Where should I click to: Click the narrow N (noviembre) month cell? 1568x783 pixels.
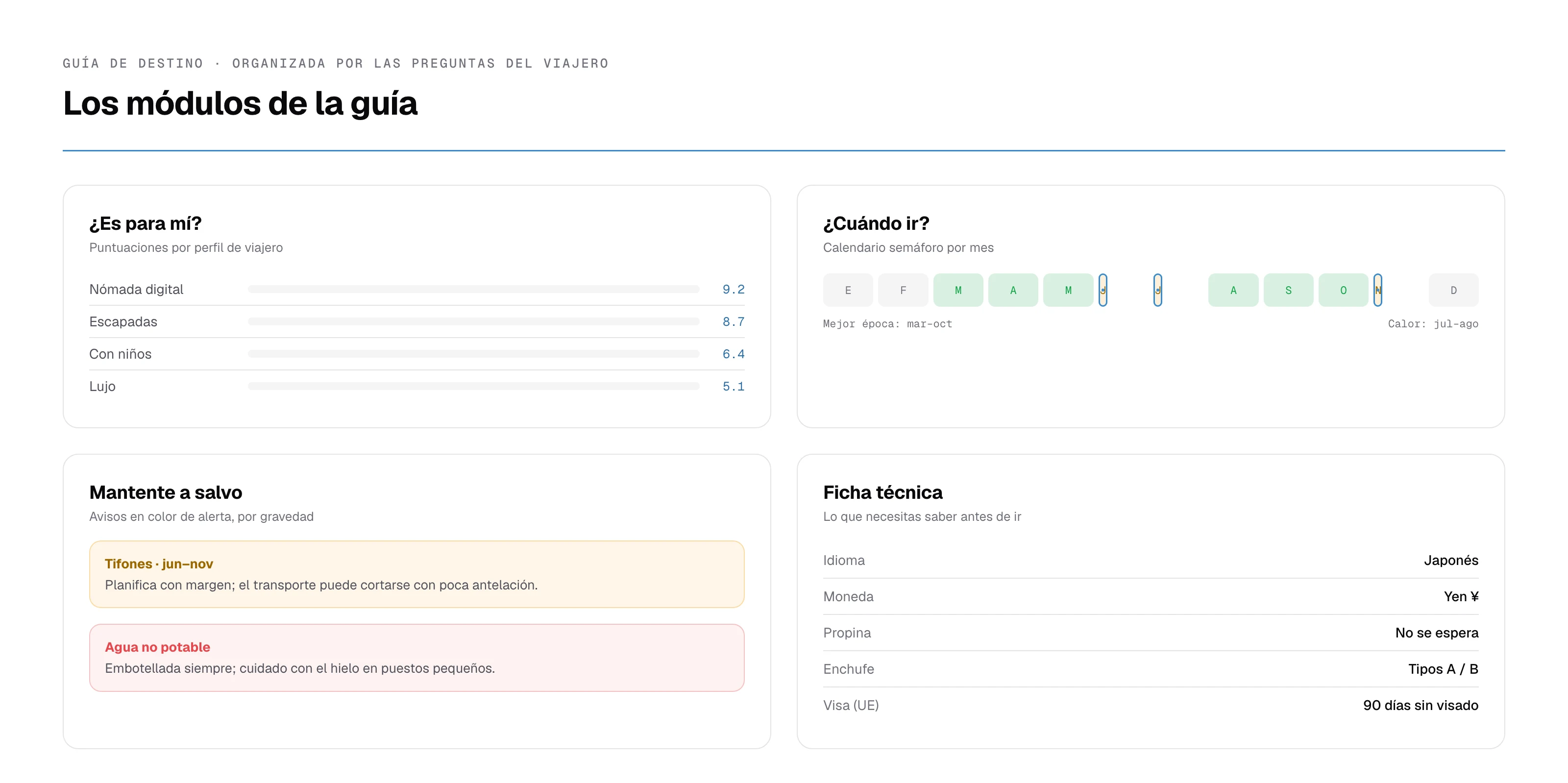click(1377, 290)
